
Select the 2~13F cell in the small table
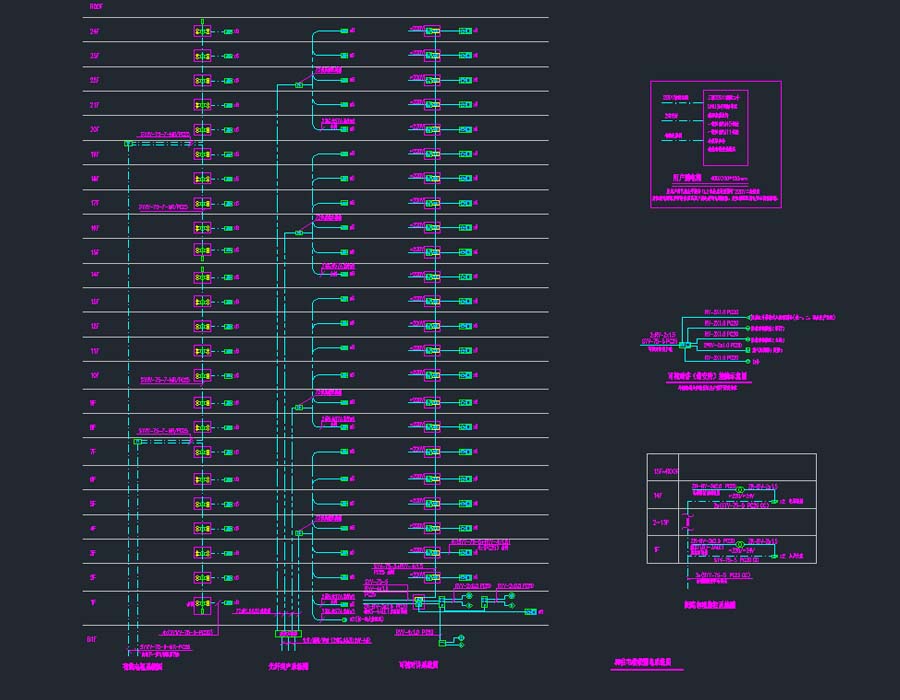[x=661, y=523]
